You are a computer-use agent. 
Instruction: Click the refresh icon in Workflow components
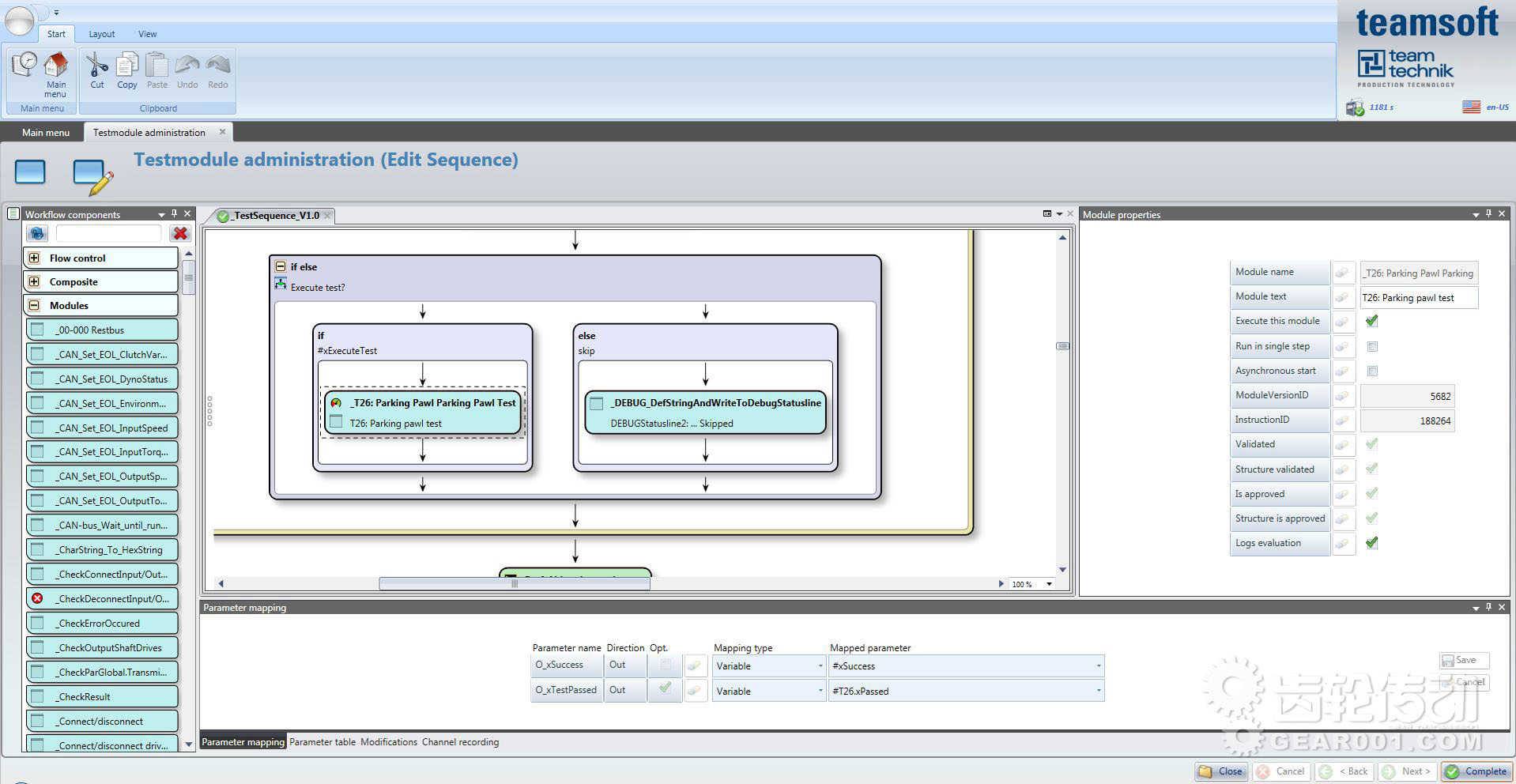37,233
